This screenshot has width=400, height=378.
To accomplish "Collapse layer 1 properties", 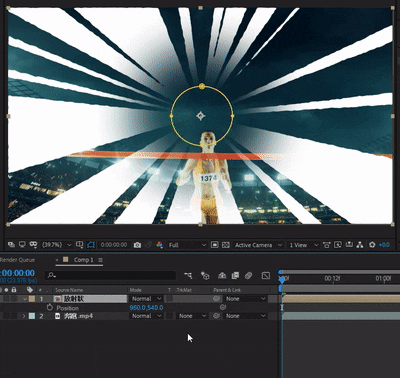I will click(x=25, y=299).
